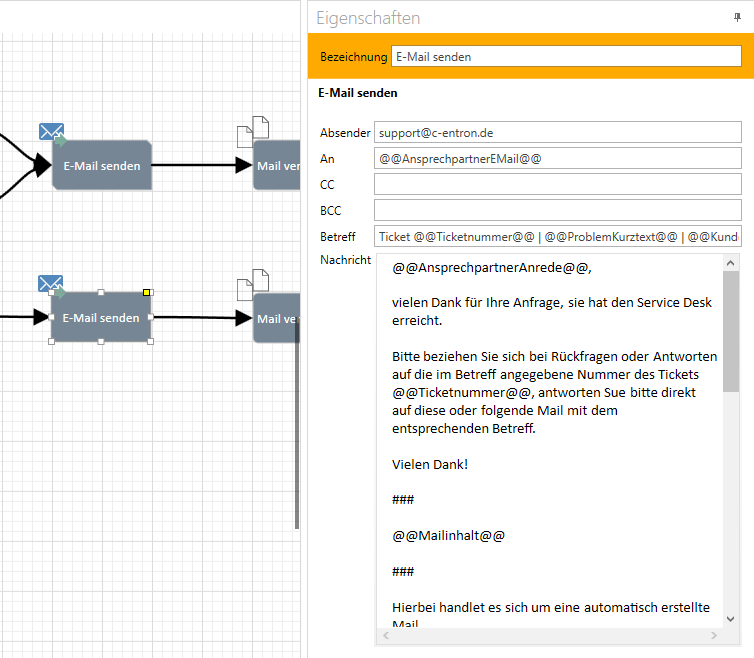Click the arrowhead entering upper E-Mail senden

pos(41,166)
